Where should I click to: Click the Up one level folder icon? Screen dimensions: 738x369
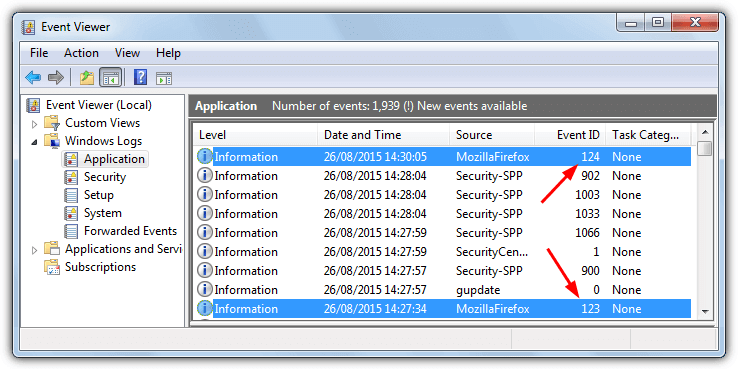tap(87, 77)
